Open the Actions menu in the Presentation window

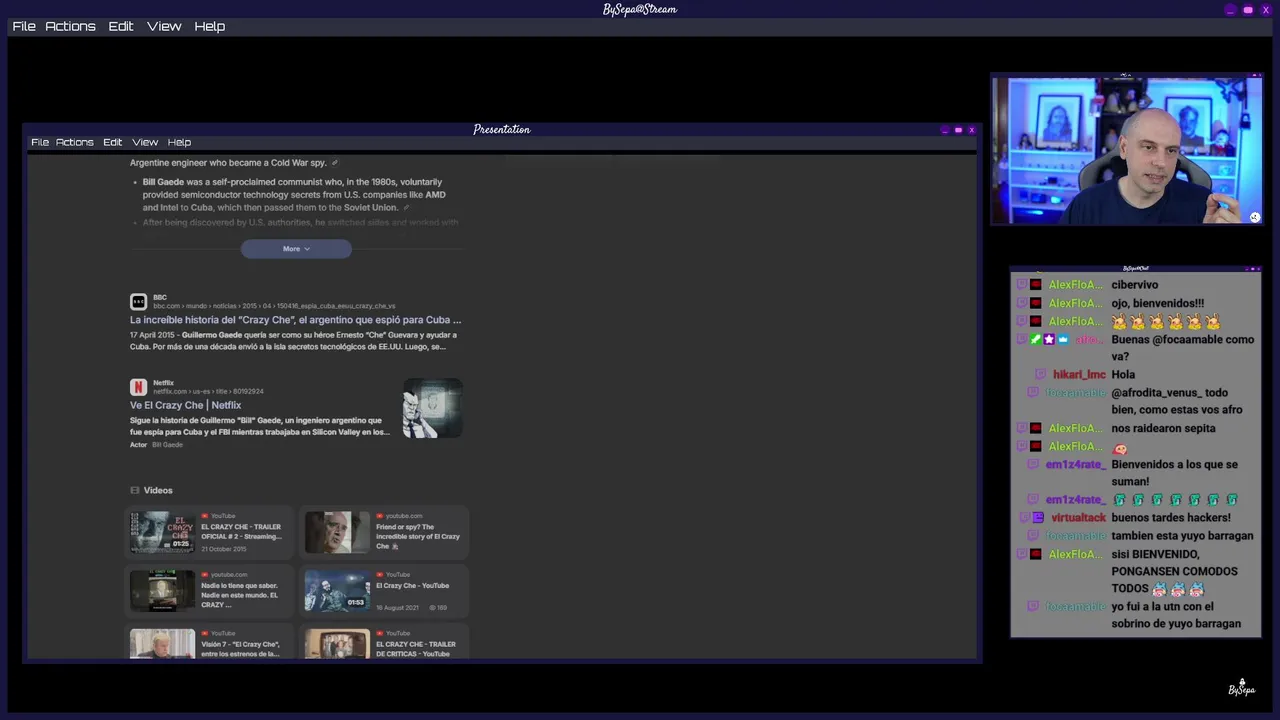pos(74,142)
